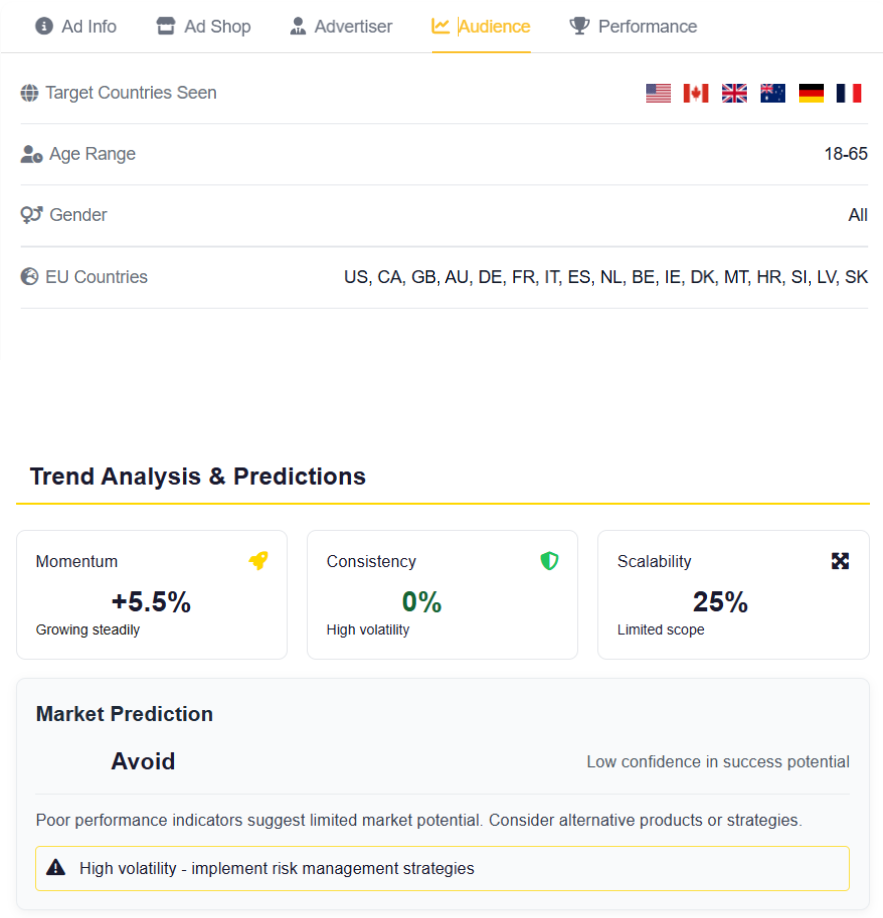Screen dimensions: 883x918
Task: Click the Performance trophy icon
Action: pyautogui.click(x=579, y=26)
